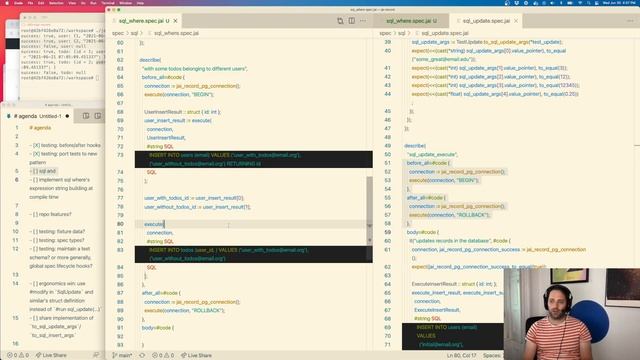Open the Terminal menu in menu bar

(x=108, y=3)
